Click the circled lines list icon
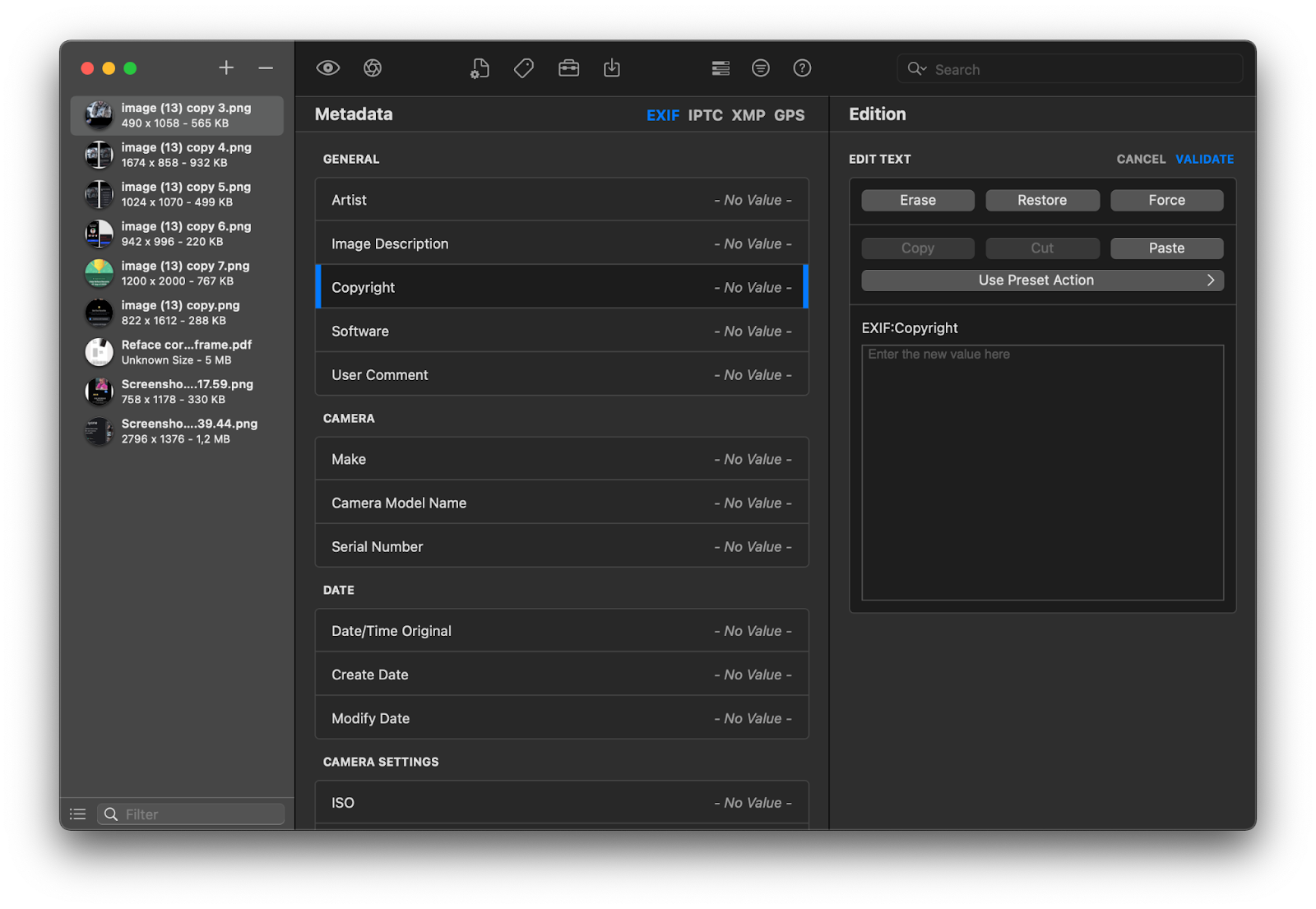Image resolution: width=1316 pixels, height=909 pixels. pyautogui.click(x=761, y=68)
